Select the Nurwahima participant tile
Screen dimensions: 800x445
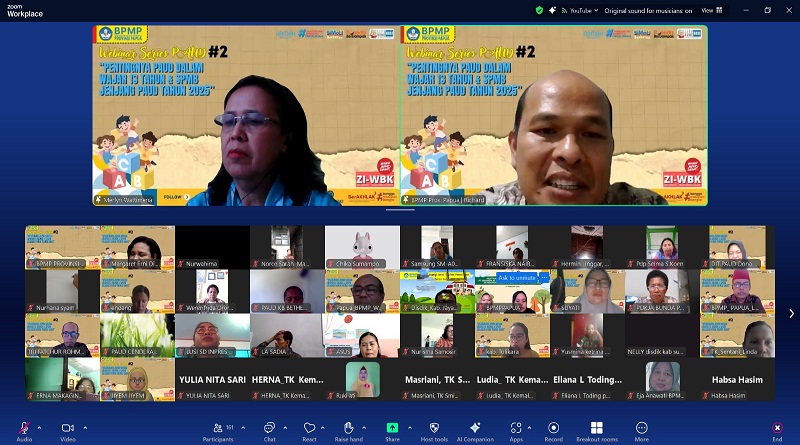212,248
